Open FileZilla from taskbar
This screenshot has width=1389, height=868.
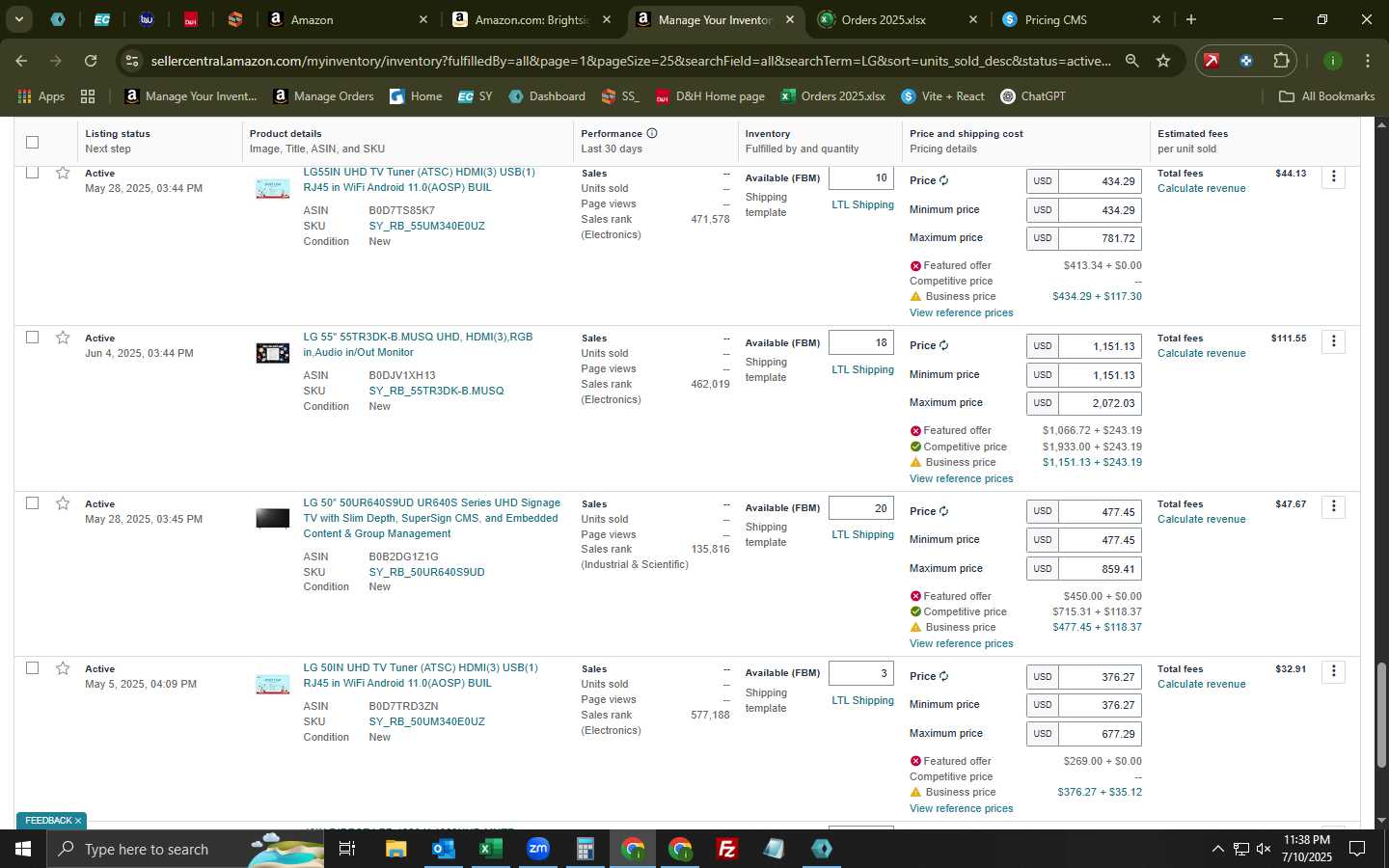click(x=727, y=849)
